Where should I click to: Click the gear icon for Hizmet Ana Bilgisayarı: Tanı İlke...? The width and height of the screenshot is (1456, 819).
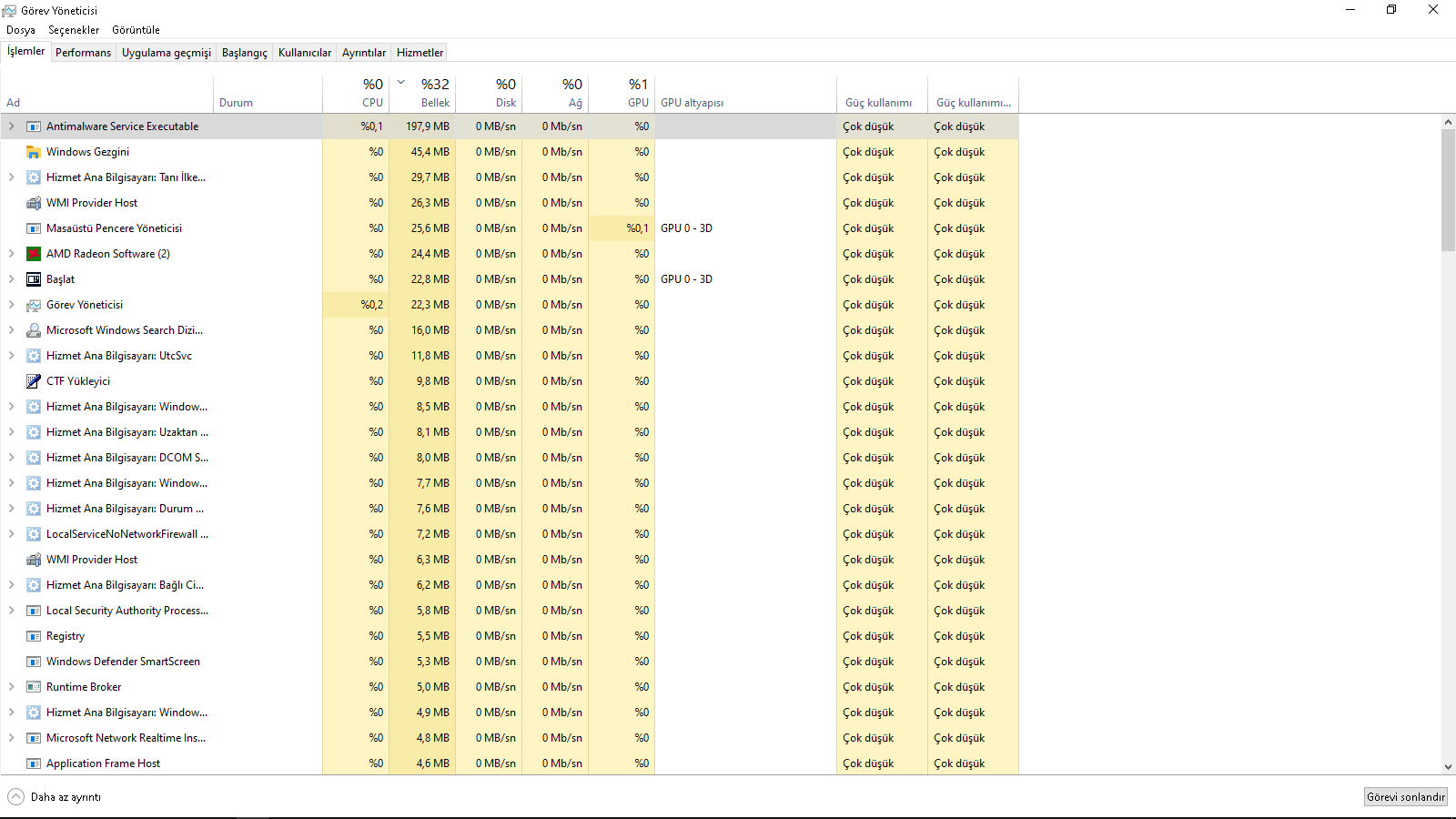[34, 177]
